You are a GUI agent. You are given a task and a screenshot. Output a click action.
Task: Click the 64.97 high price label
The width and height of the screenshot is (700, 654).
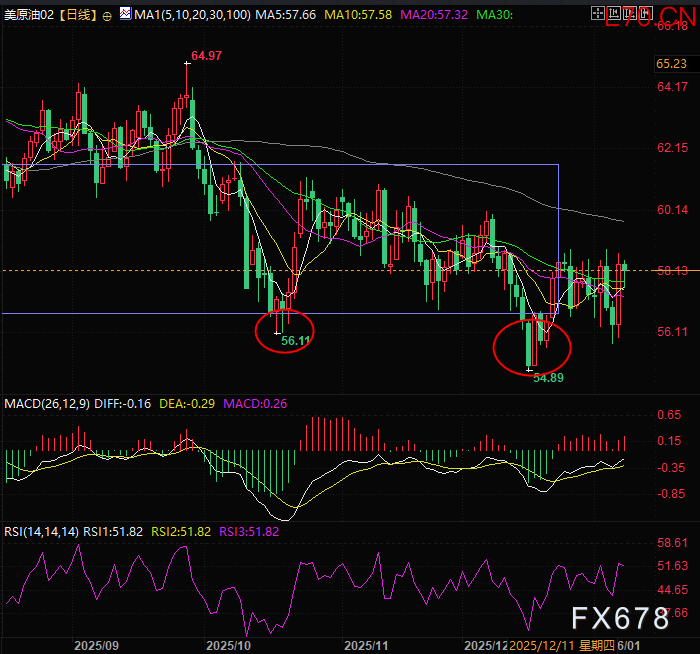[x=206, y=56]
